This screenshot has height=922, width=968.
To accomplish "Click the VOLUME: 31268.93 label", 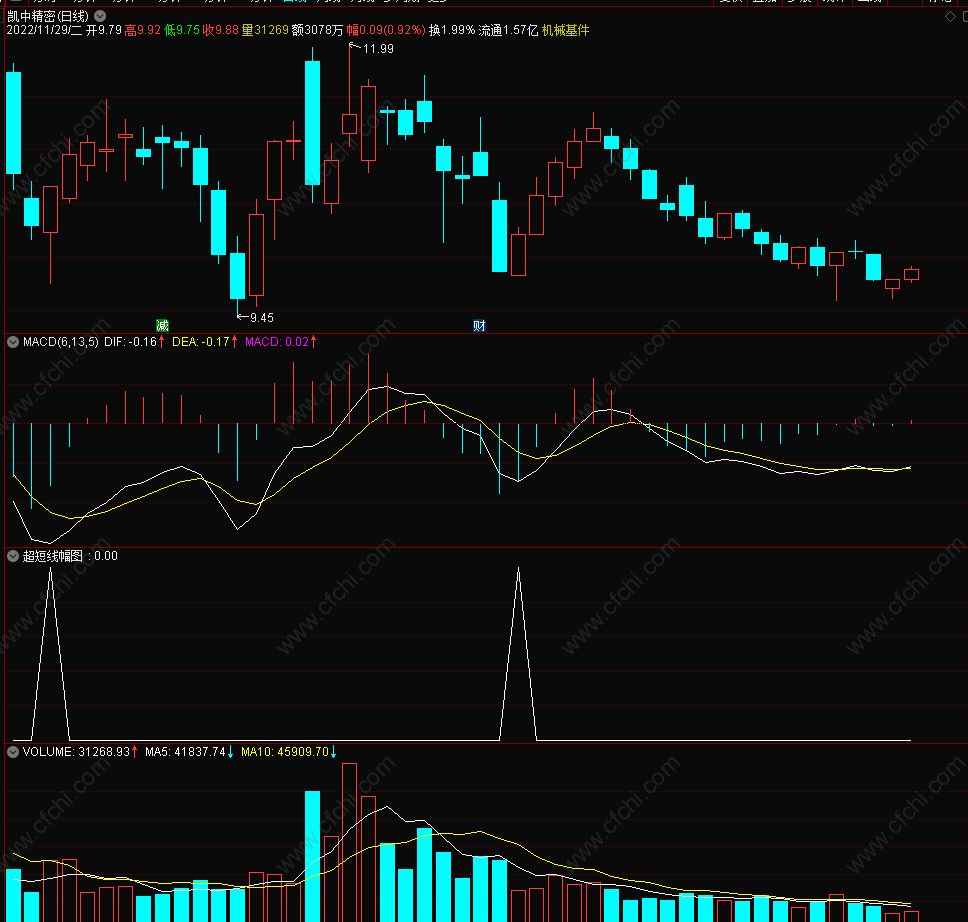I will click(x=76, y=752).
